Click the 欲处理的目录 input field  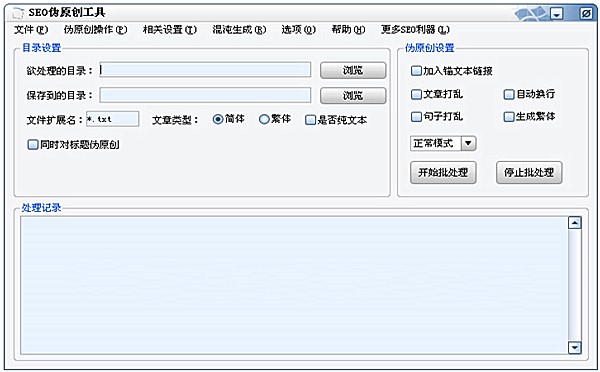coord(205,70)
